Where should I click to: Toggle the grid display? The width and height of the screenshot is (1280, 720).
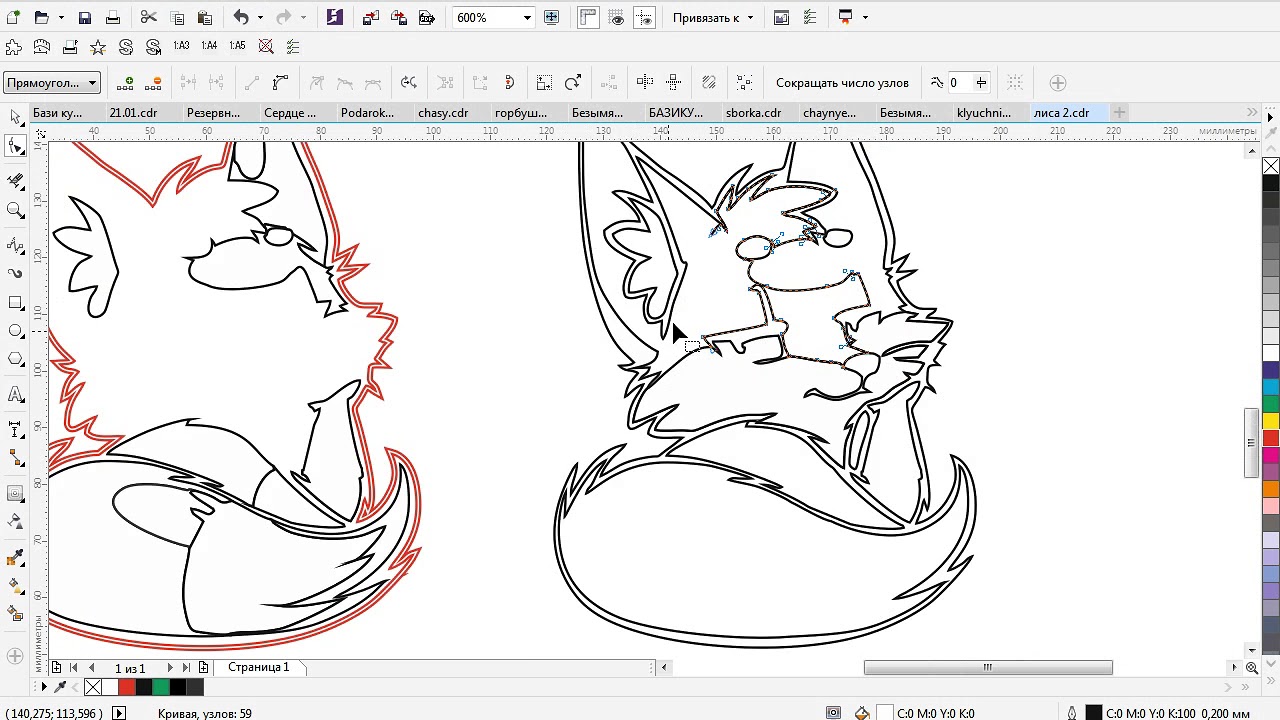(616, 17)
